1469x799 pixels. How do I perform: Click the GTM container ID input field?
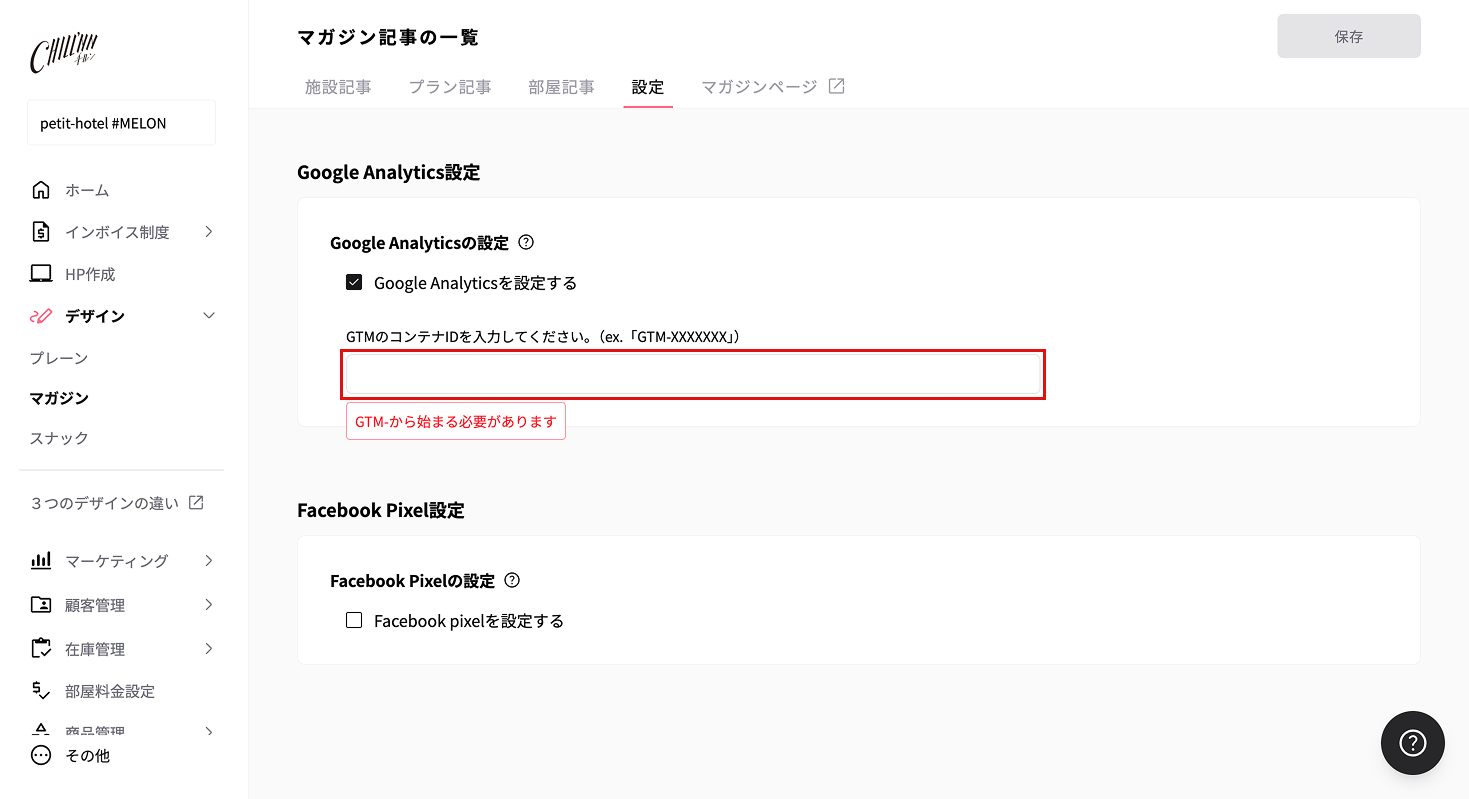[x=694, y=374]
